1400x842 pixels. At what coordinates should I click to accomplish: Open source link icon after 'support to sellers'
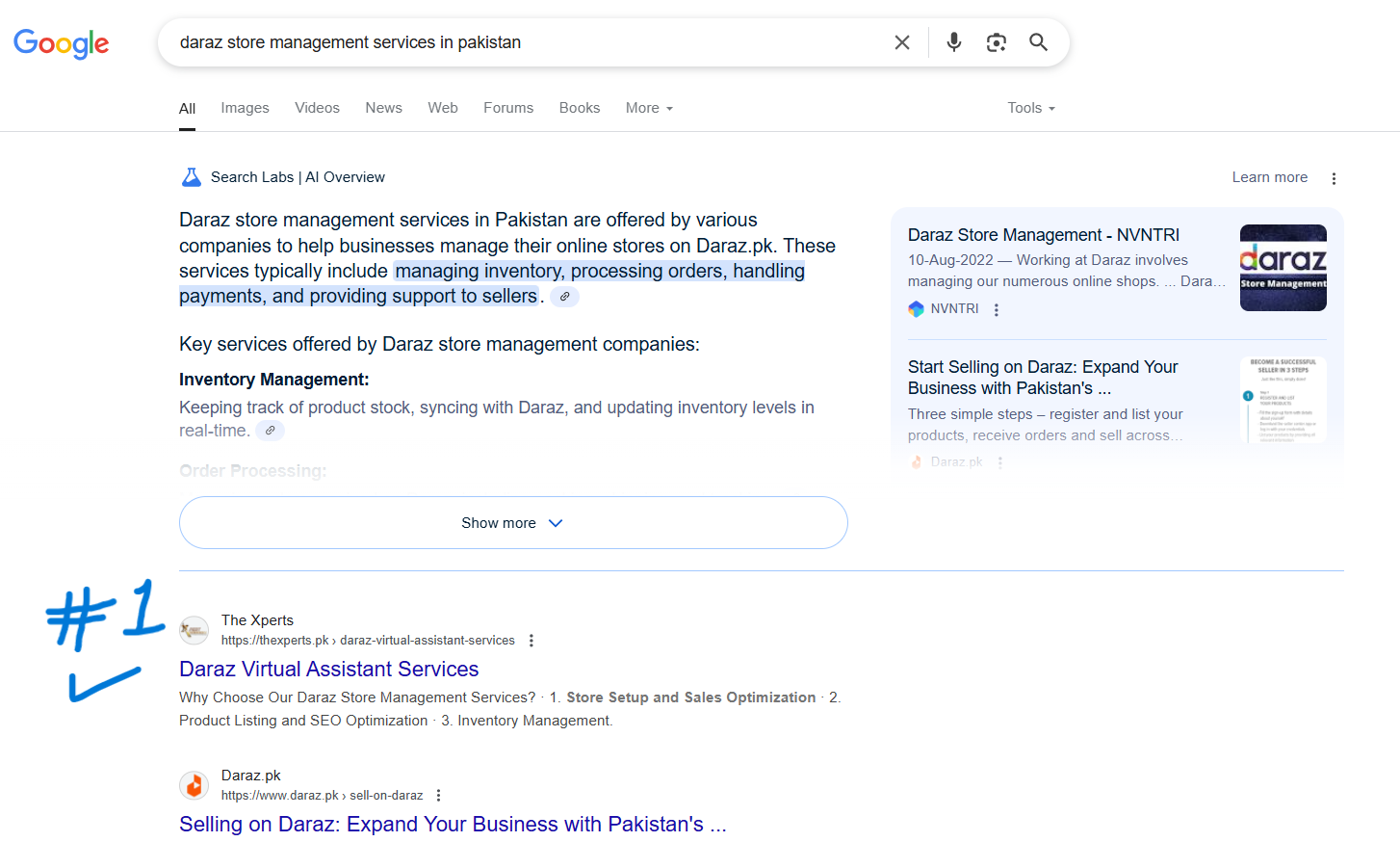(x=565, y=297)
